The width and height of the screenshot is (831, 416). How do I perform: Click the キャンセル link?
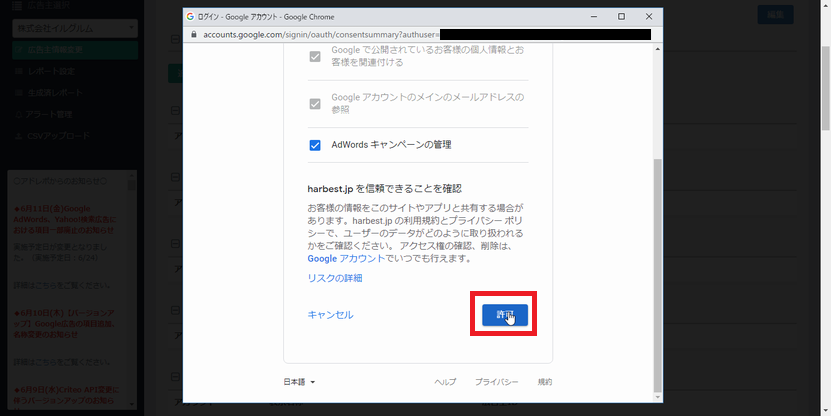[330, 315]
